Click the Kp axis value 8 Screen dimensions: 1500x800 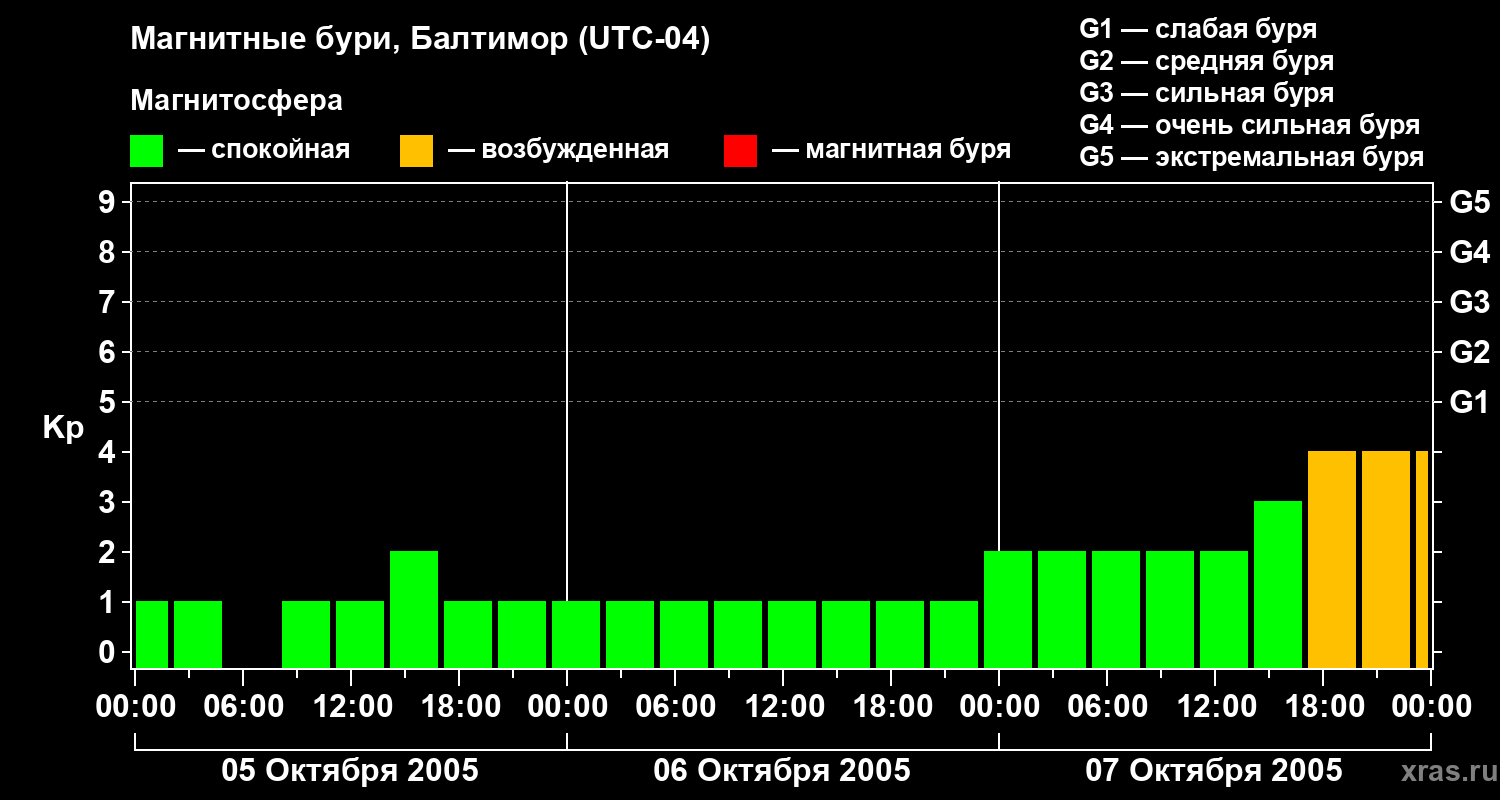click(x=109, y=252)
